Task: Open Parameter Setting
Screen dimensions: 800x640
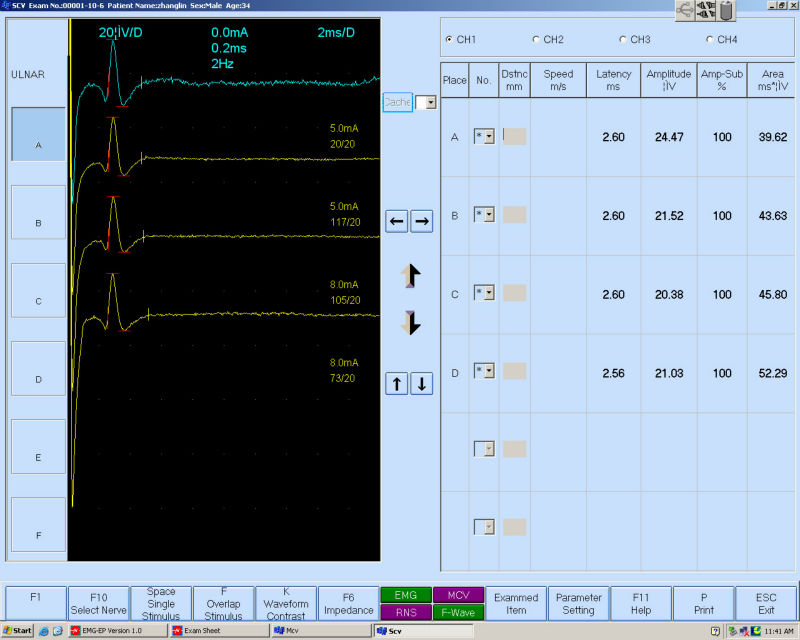Action: [x=579, y=603]
